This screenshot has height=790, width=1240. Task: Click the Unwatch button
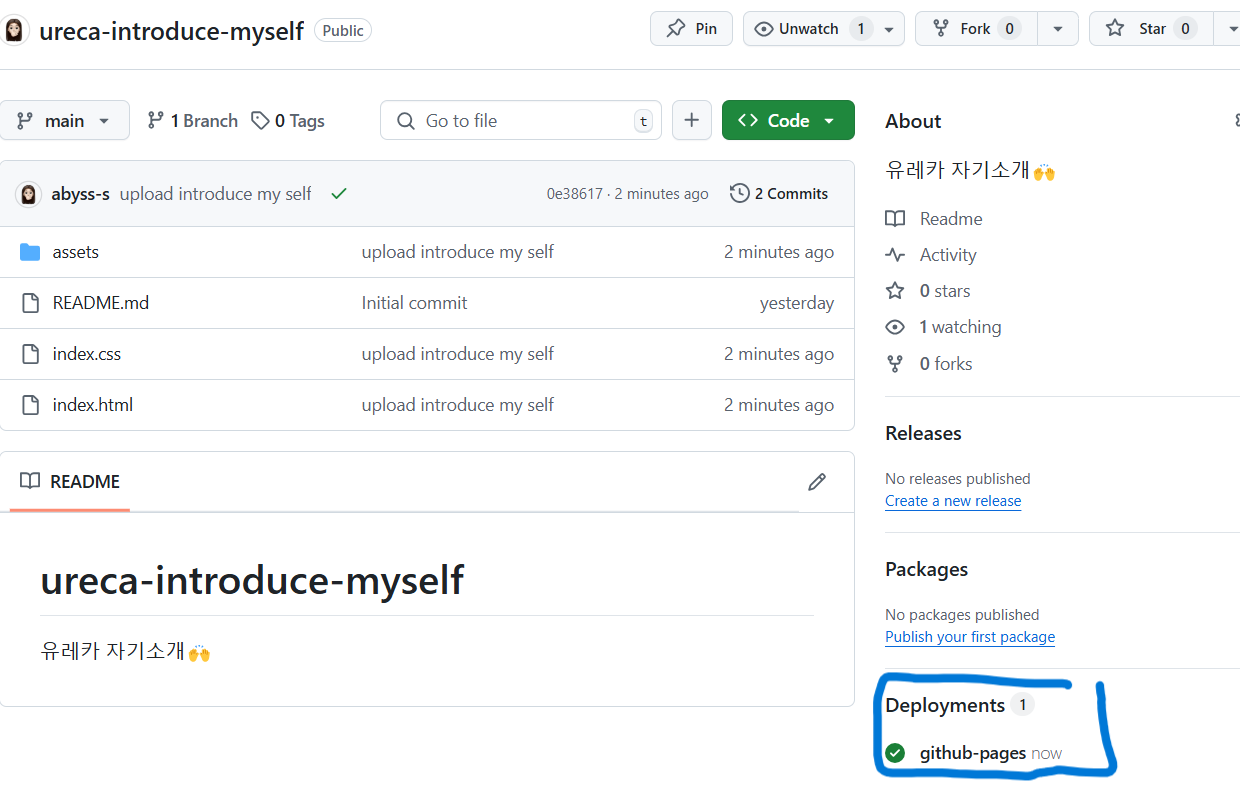pyautogui.click(x=808, y=29)
